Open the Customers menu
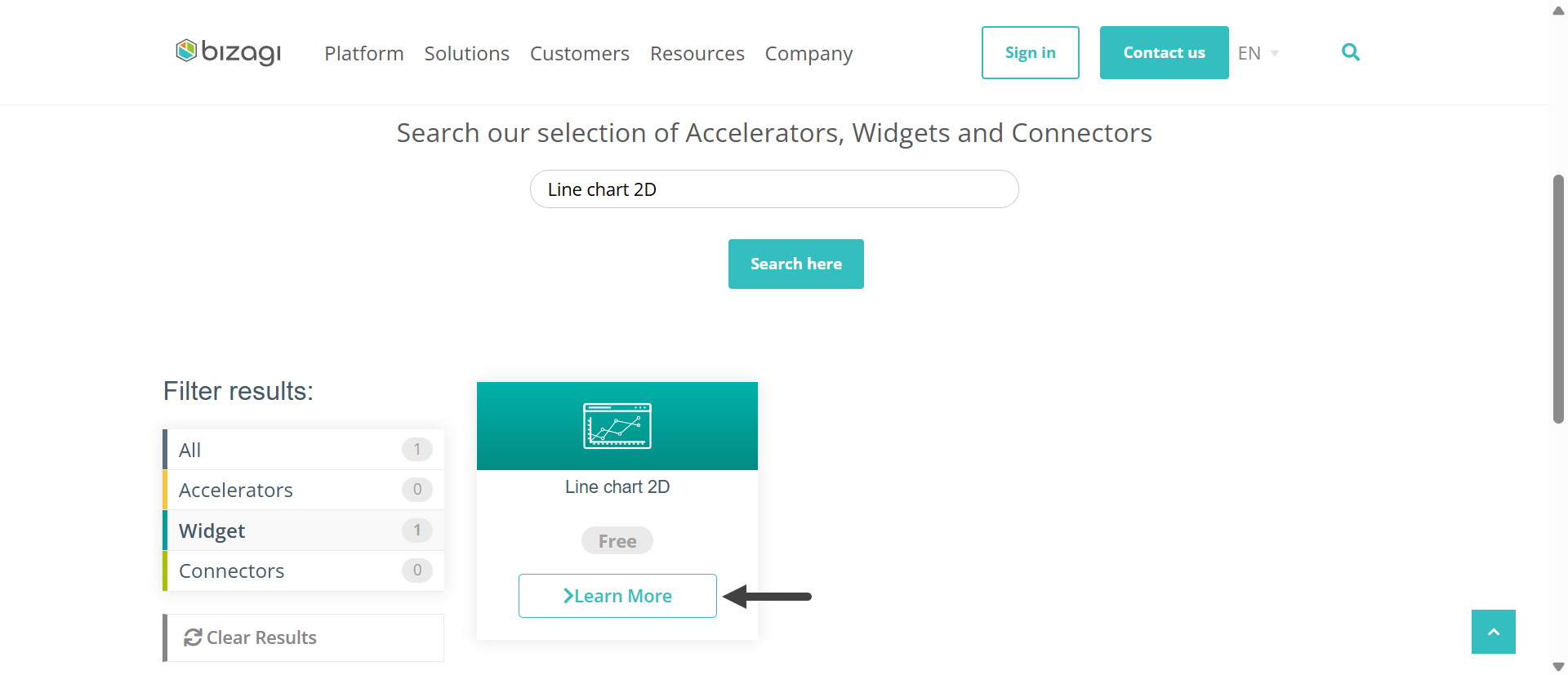 580,53
